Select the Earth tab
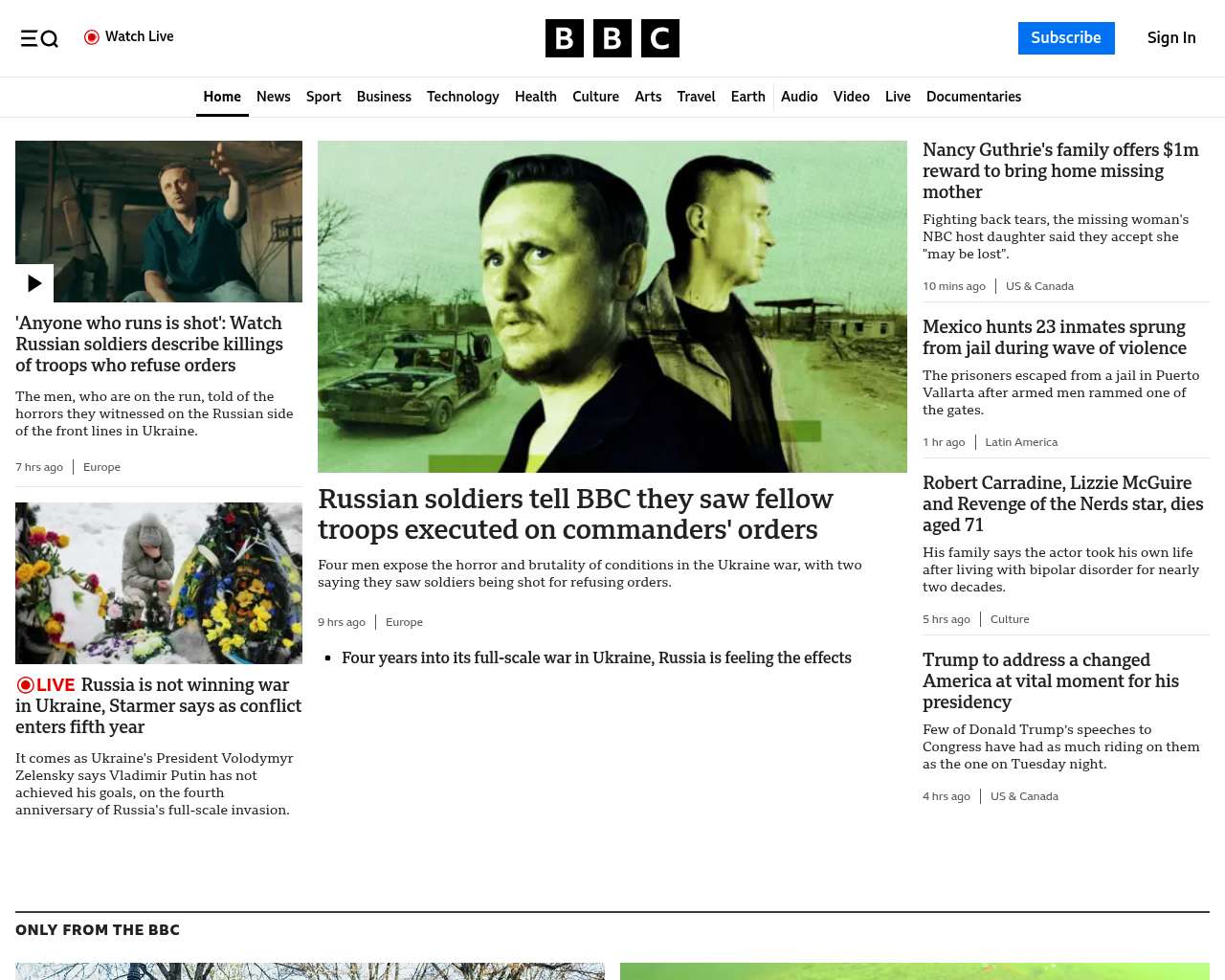 pyautogui.click(x=748, y=97)
